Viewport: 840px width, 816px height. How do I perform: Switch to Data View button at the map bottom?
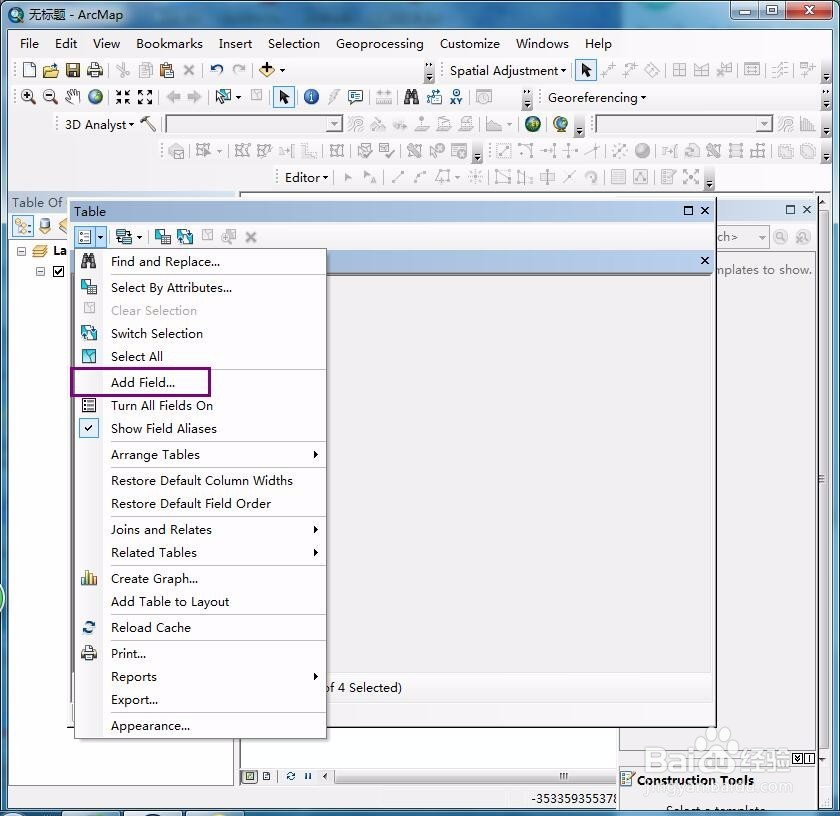250,776
